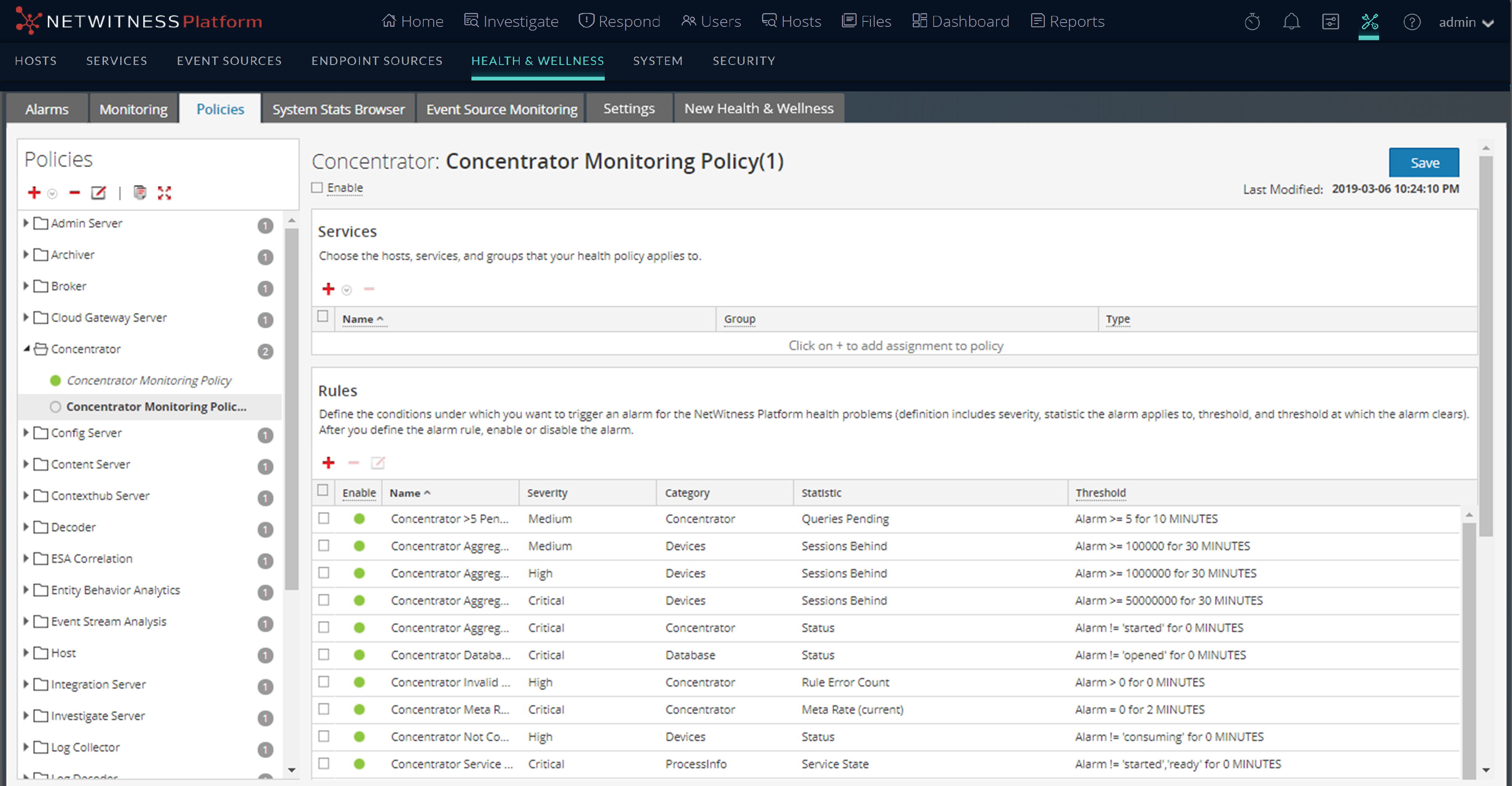Add a rule with red plus in Rules
Image resolution: width=1512 pixels, height=786 pixels.
(x=328, y=462)
